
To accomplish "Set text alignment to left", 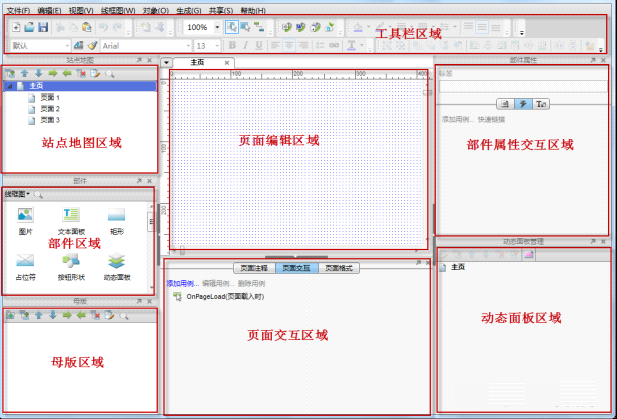I will [275, 46].
